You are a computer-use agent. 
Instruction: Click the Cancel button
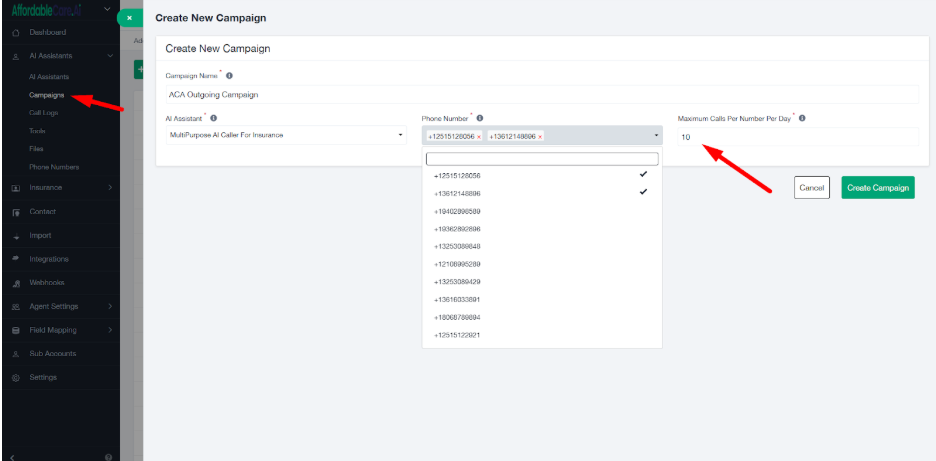tap(811, 188)
